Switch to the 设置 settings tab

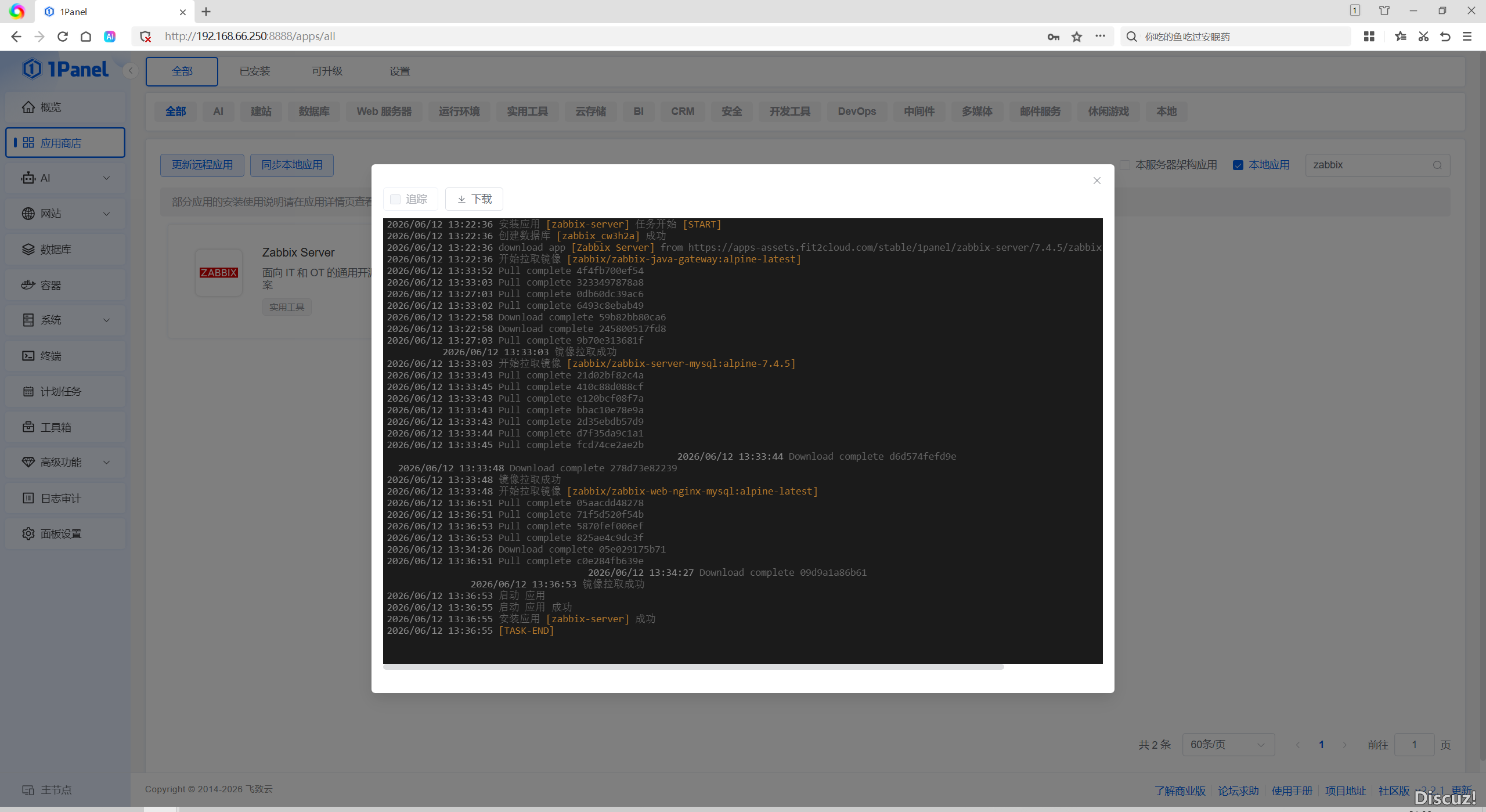[400, 71]
